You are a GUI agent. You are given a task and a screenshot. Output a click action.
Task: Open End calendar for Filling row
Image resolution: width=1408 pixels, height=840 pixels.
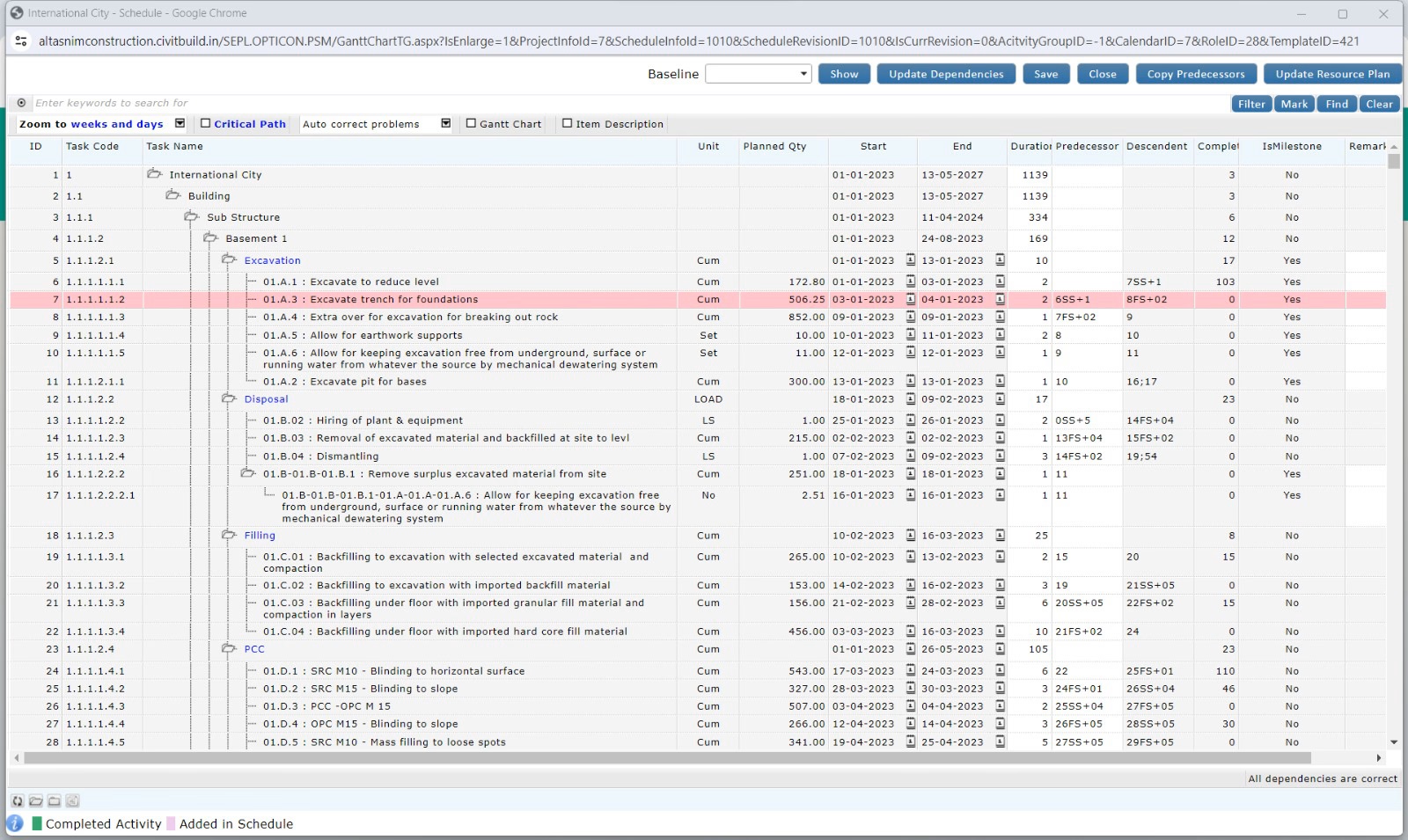tap(1001, 536)
